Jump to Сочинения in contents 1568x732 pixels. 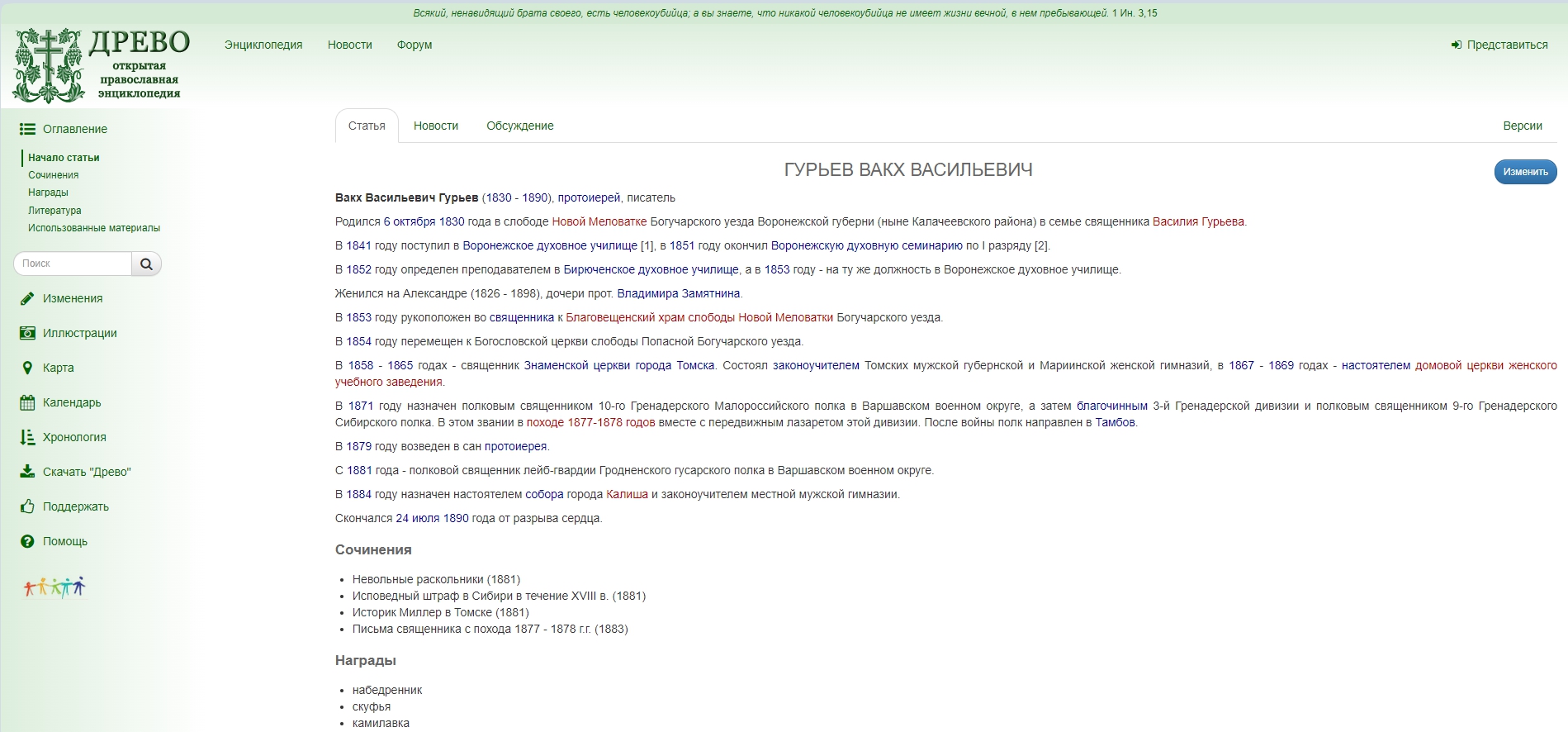(53, 175)
